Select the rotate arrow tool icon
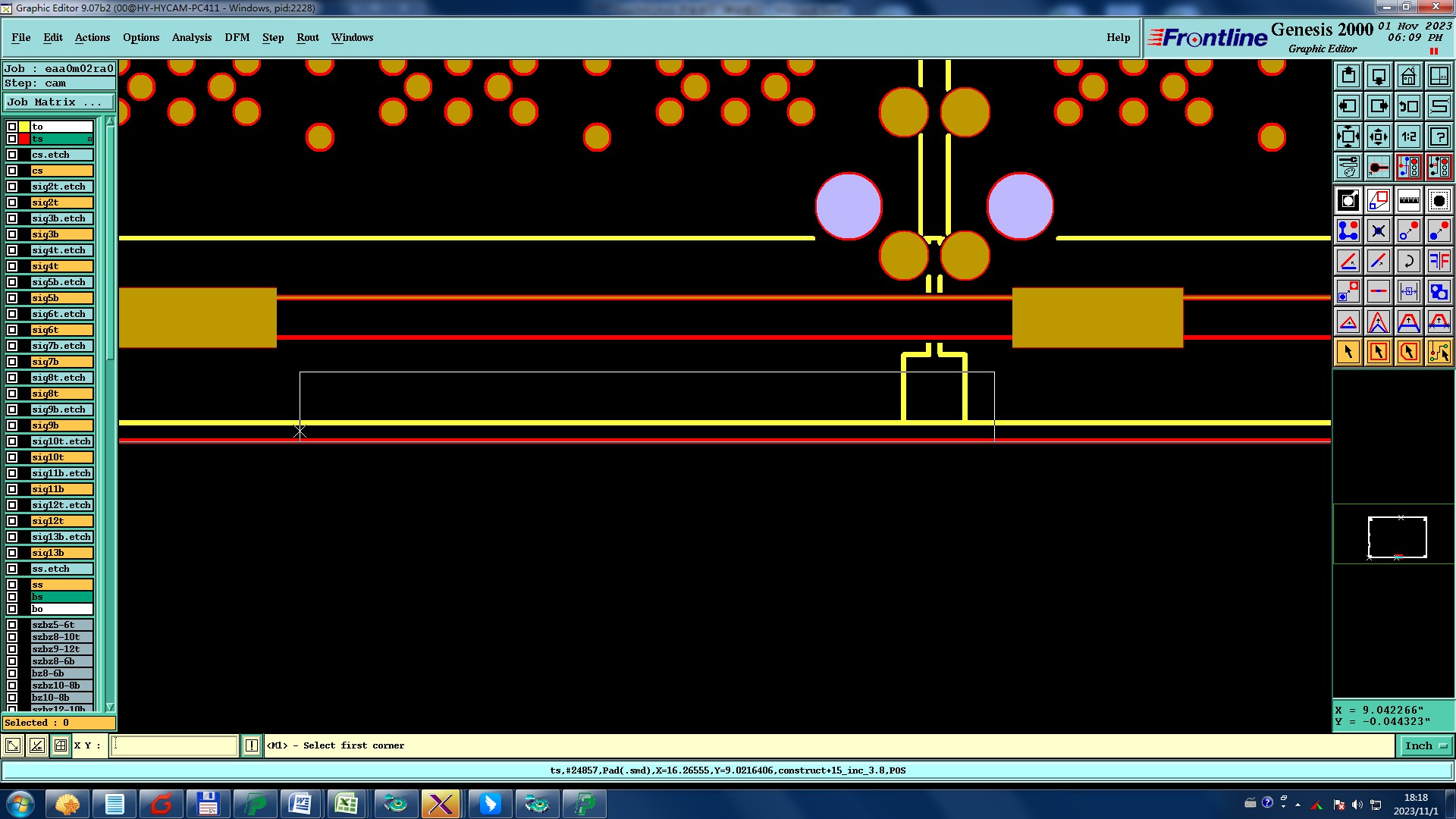This screenshot has width=1456, height=819. [x=1408, y=261]
